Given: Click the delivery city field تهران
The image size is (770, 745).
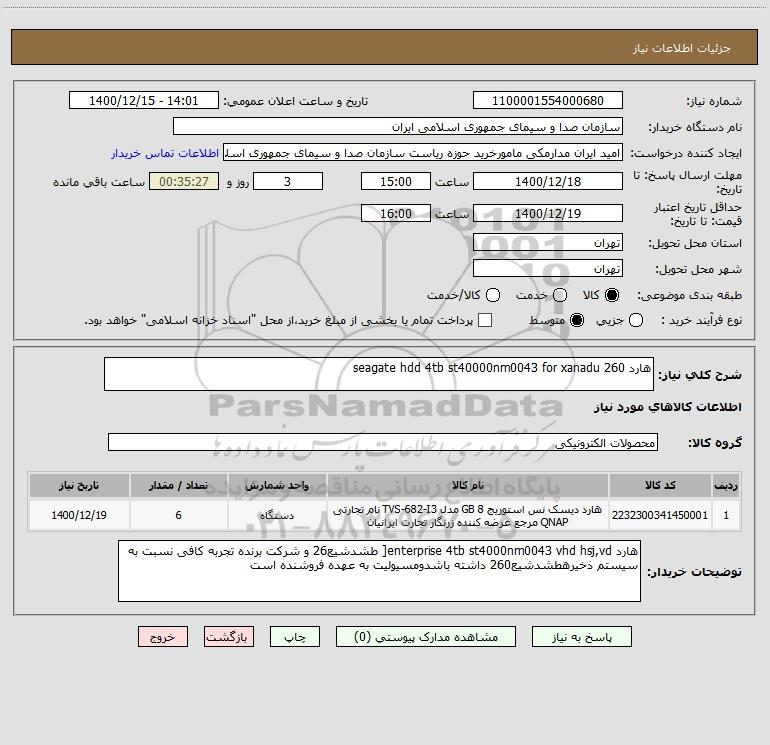Looking at the screenshot, I should [548, 269].
